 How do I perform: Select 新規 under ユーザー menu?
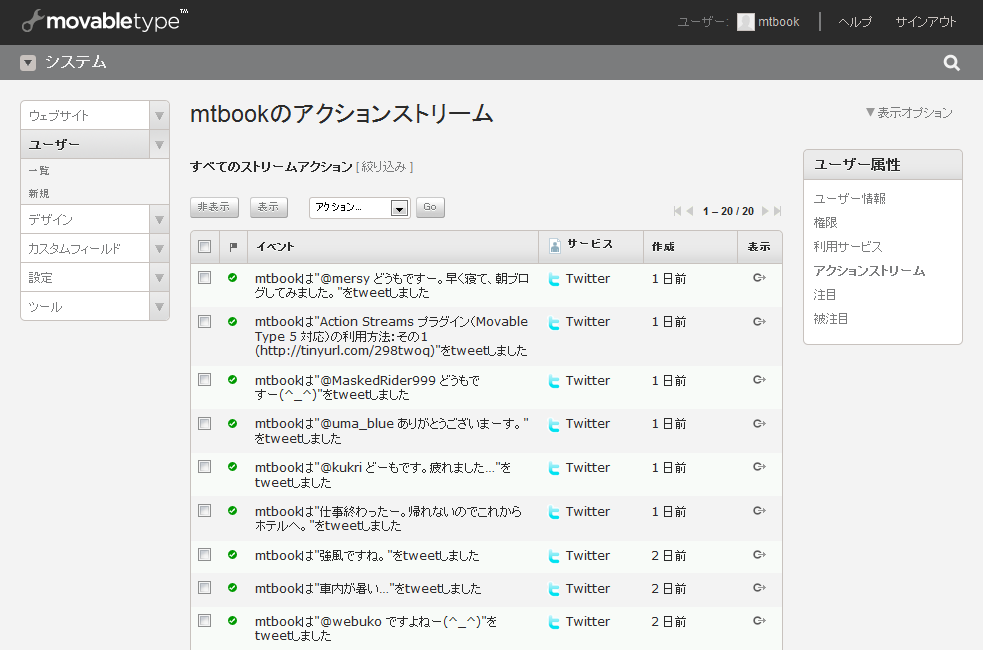click(x=39, y=194)
